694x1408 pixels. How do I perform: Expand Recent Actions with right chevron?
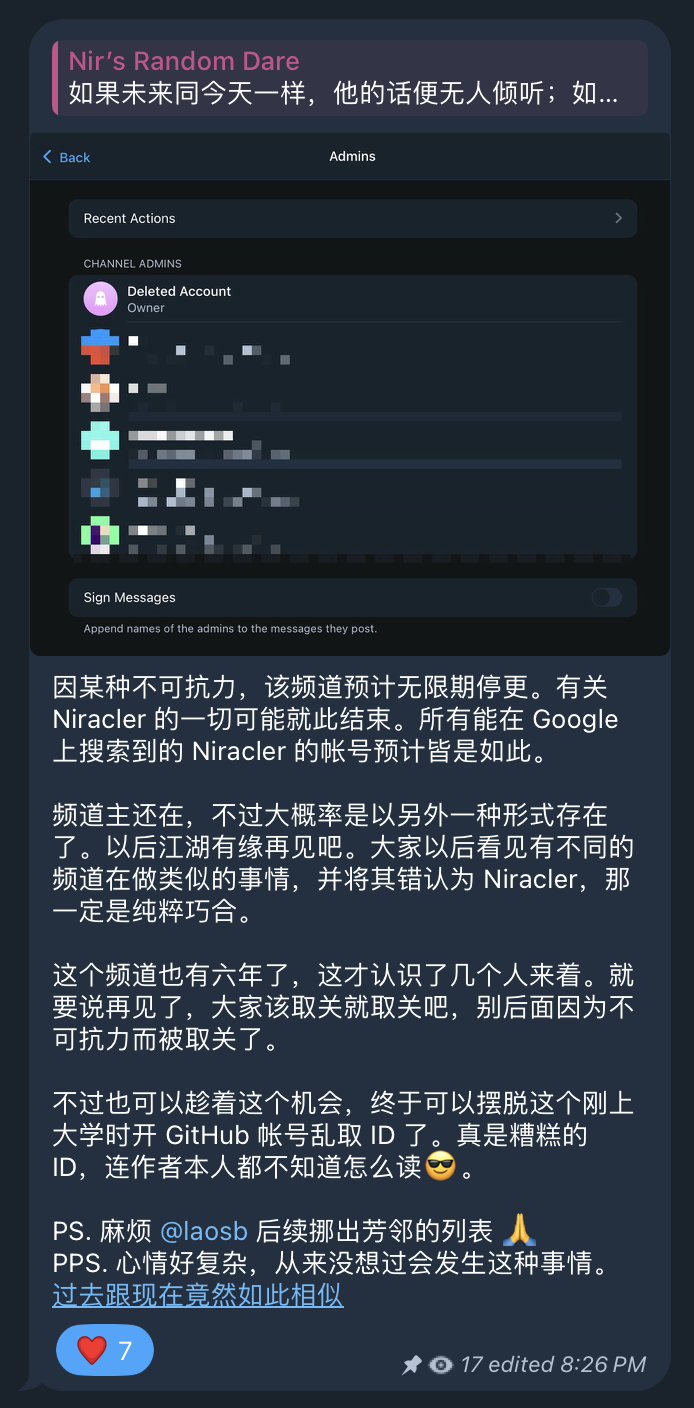tap(618, 218)
